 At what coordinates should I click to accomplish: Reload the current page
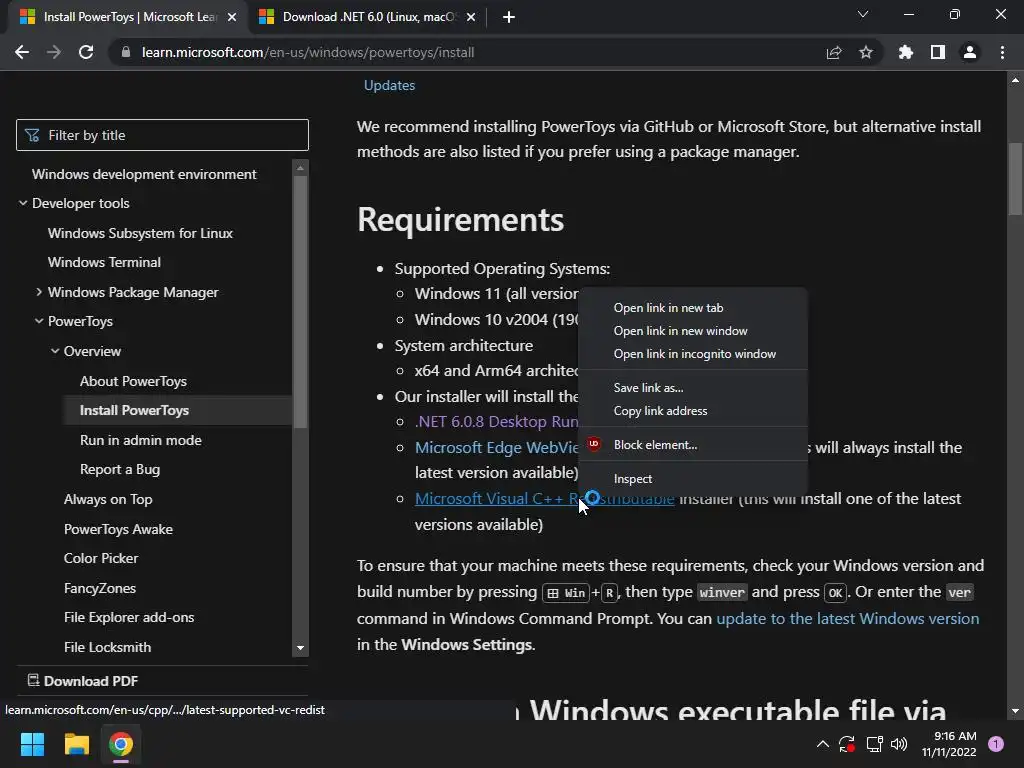point(86,52)
